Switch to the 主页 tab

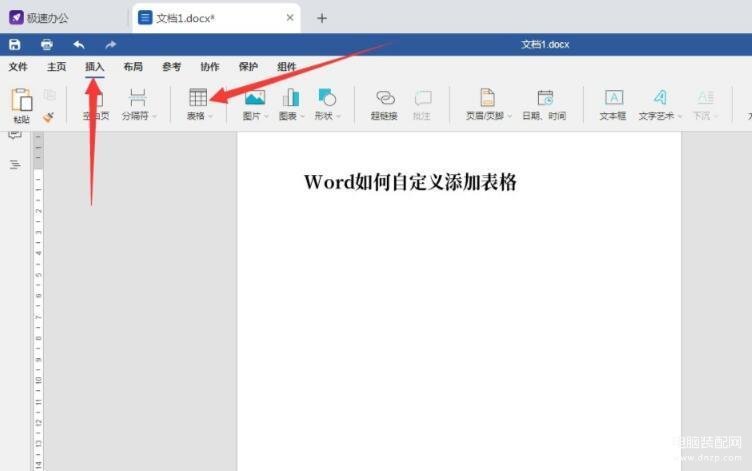click(x=56, y=67)
